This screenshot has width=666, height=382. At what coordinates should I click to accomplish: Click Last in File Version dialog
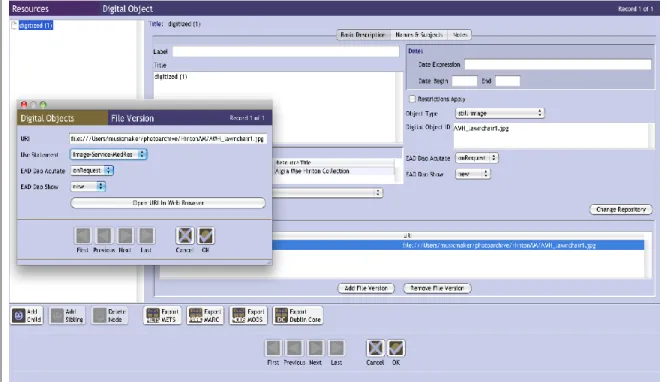[x=146, y=236]
